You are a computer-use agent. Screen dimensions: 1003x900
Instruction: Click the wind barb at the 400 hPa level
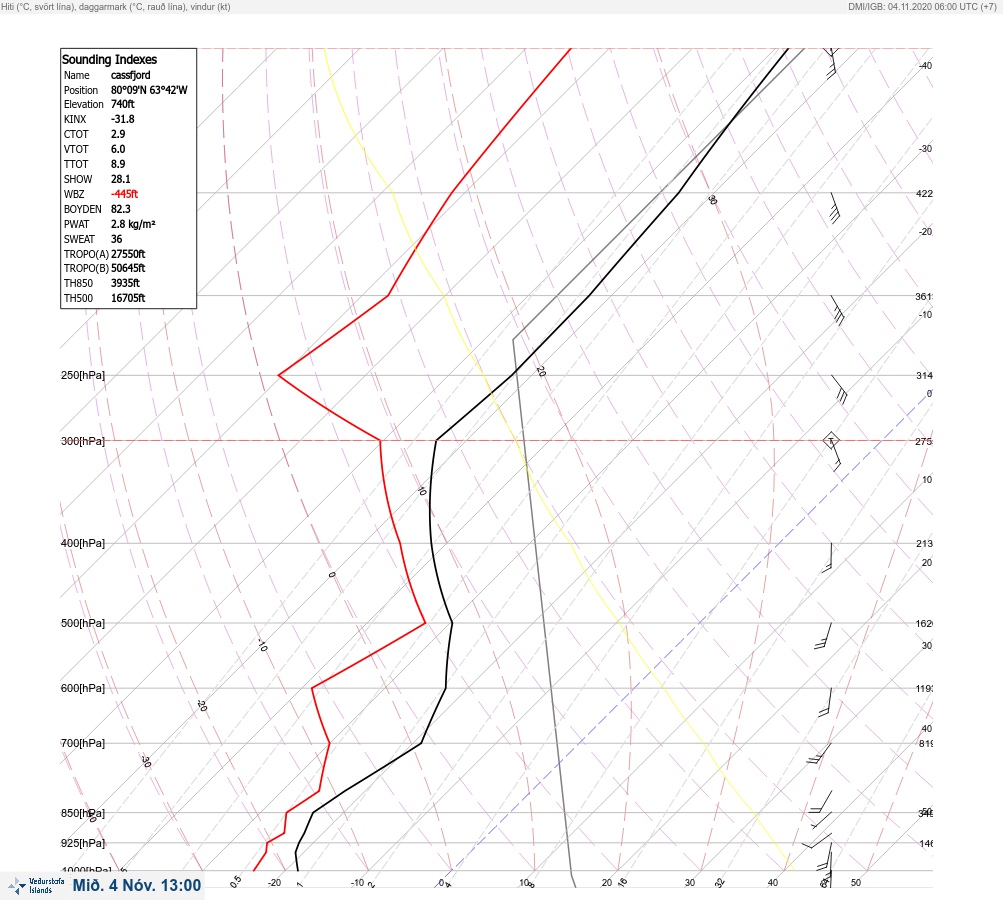pos(827,557)
